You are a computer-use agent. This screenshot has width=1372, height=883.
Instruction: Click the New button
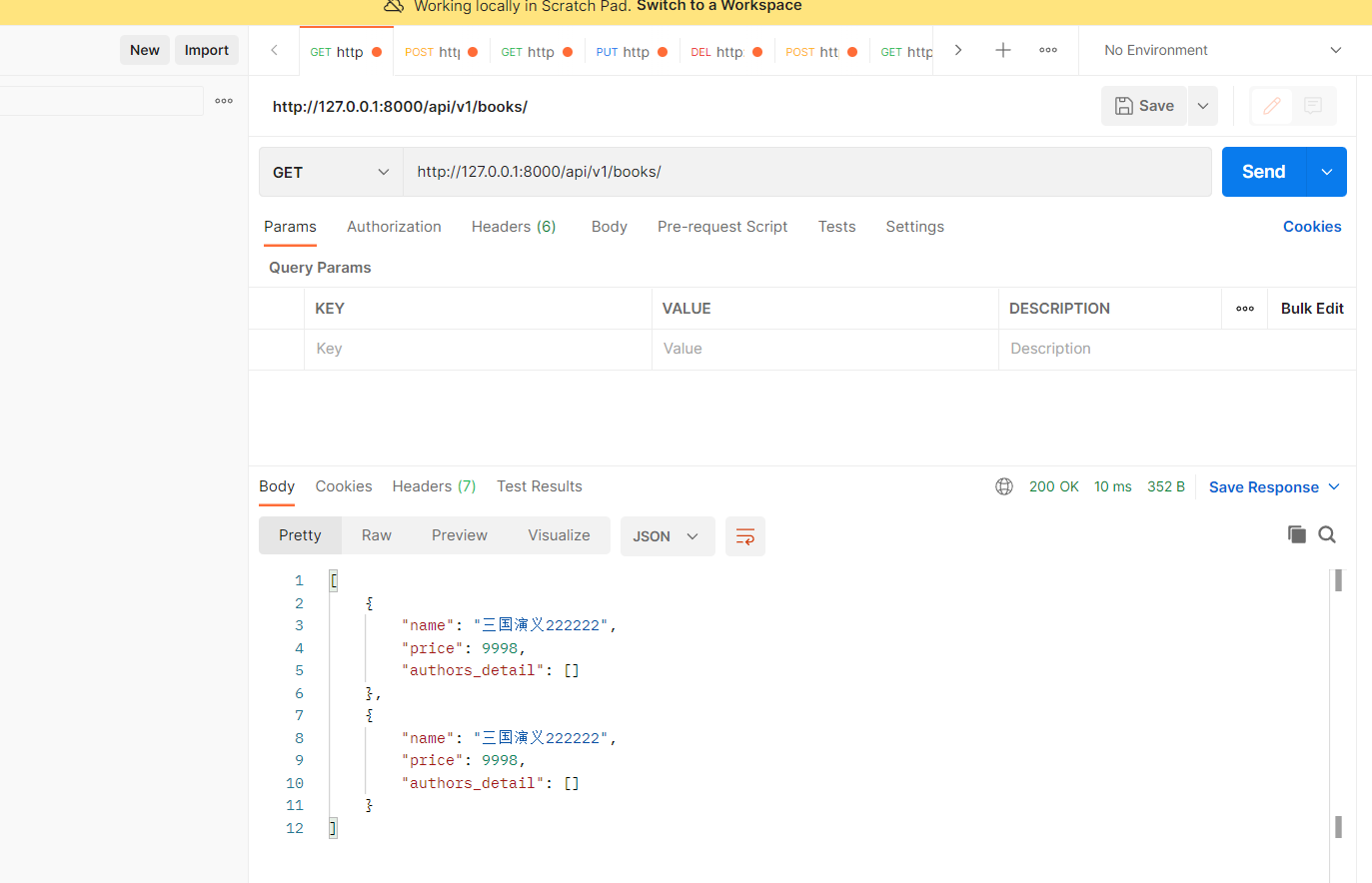[145, 50]
